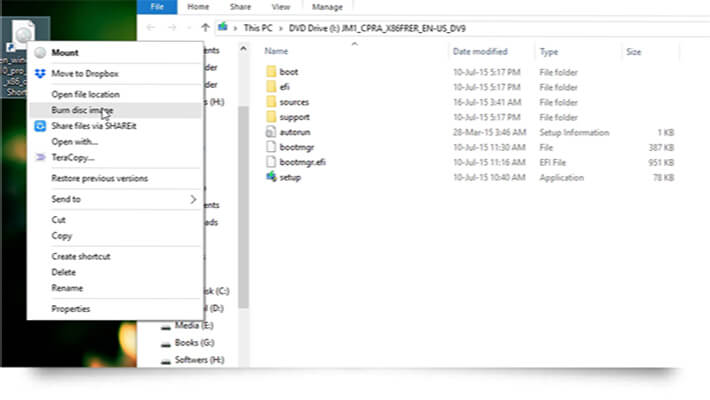Click the efi folder icon
The width and height of the screenshot is (710, 400).
tap(271, 87)
